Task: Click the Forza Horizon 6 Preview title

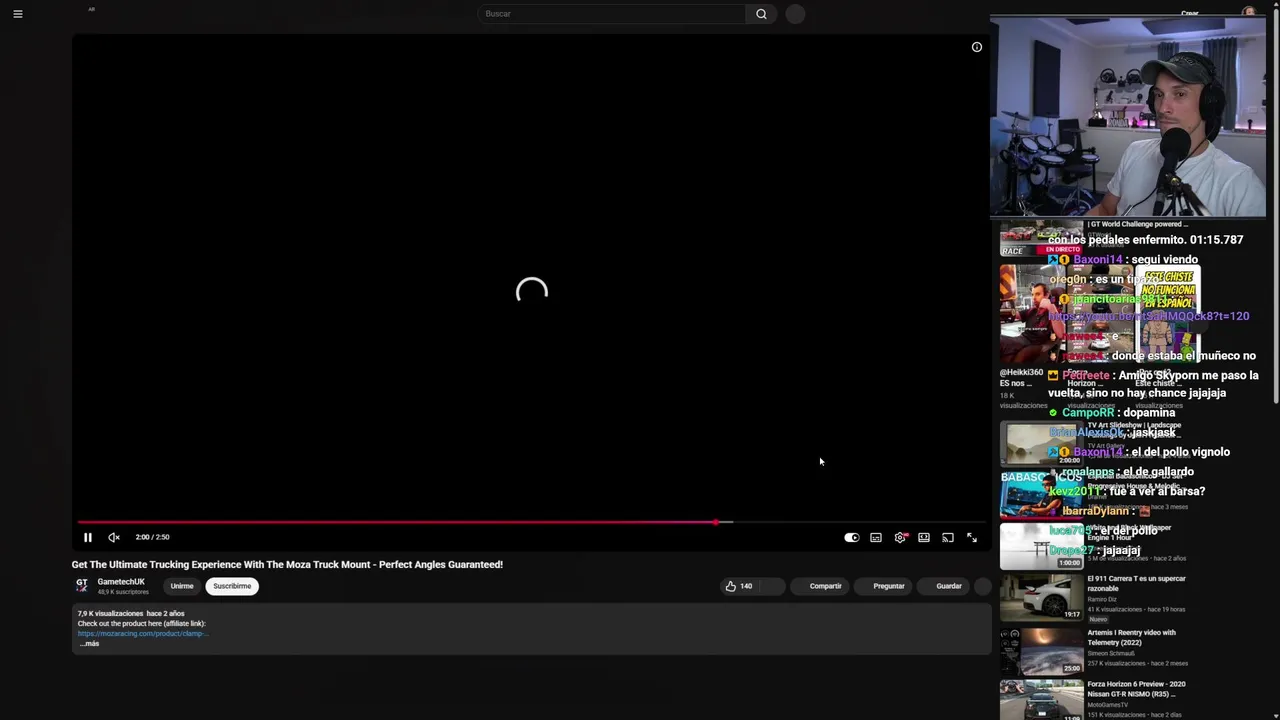Action: (1136, 689)
